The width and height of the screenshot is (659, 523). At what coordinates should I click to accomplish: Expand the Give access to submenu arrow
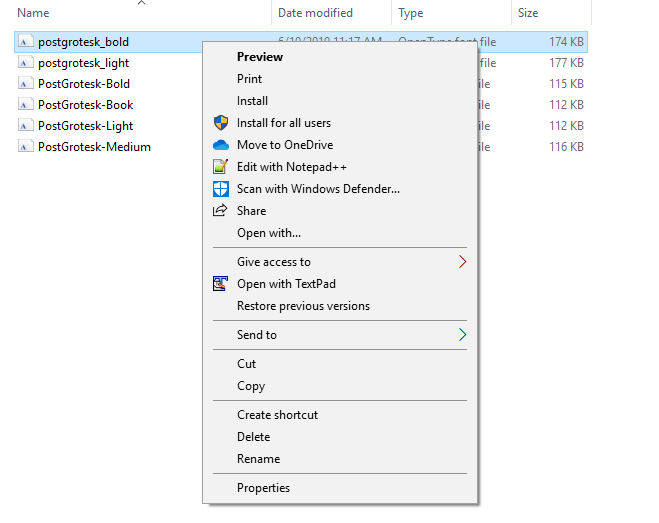click(x=462, y=262)
